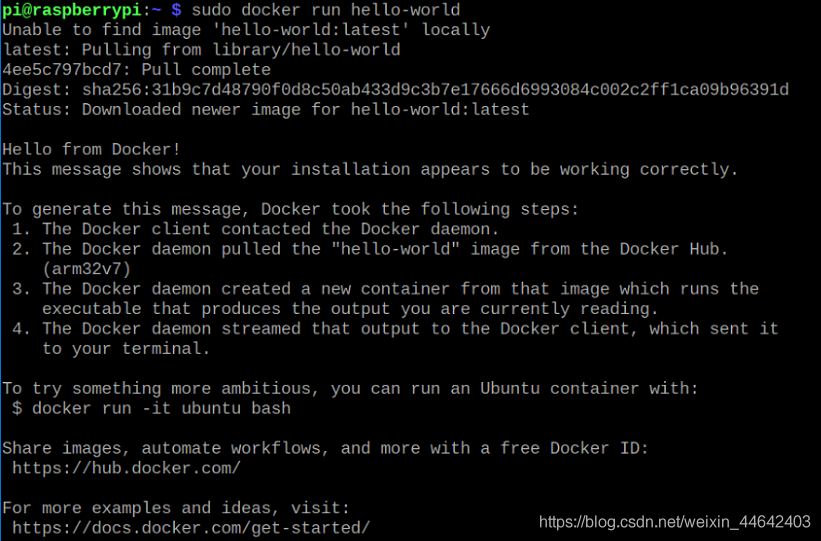Click step 4 about streamed output
The height and width of the screenshot is (541, 821).
click(395, 328)
